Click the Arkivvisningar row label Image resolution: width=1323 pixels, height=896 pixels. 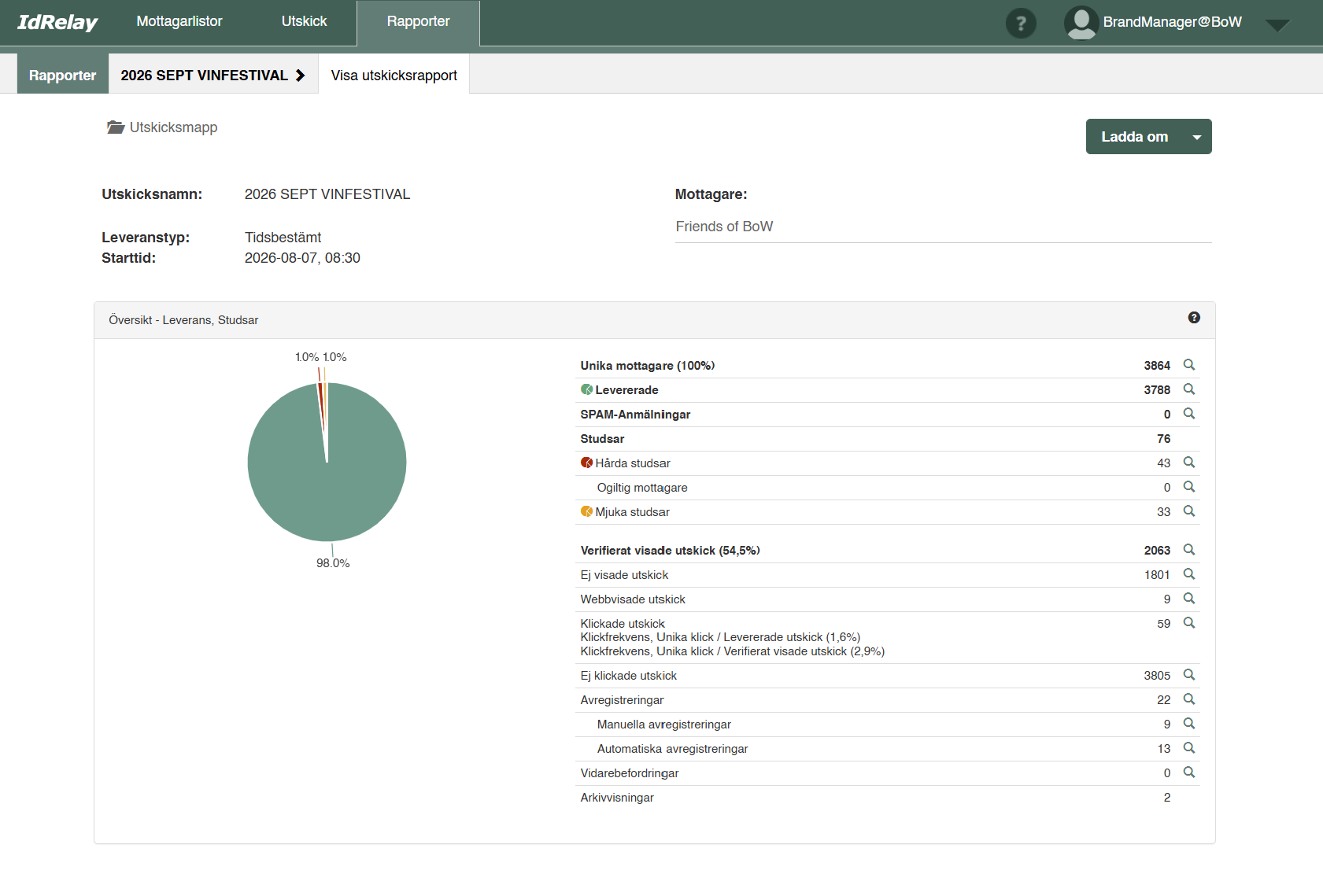(617, 798)
